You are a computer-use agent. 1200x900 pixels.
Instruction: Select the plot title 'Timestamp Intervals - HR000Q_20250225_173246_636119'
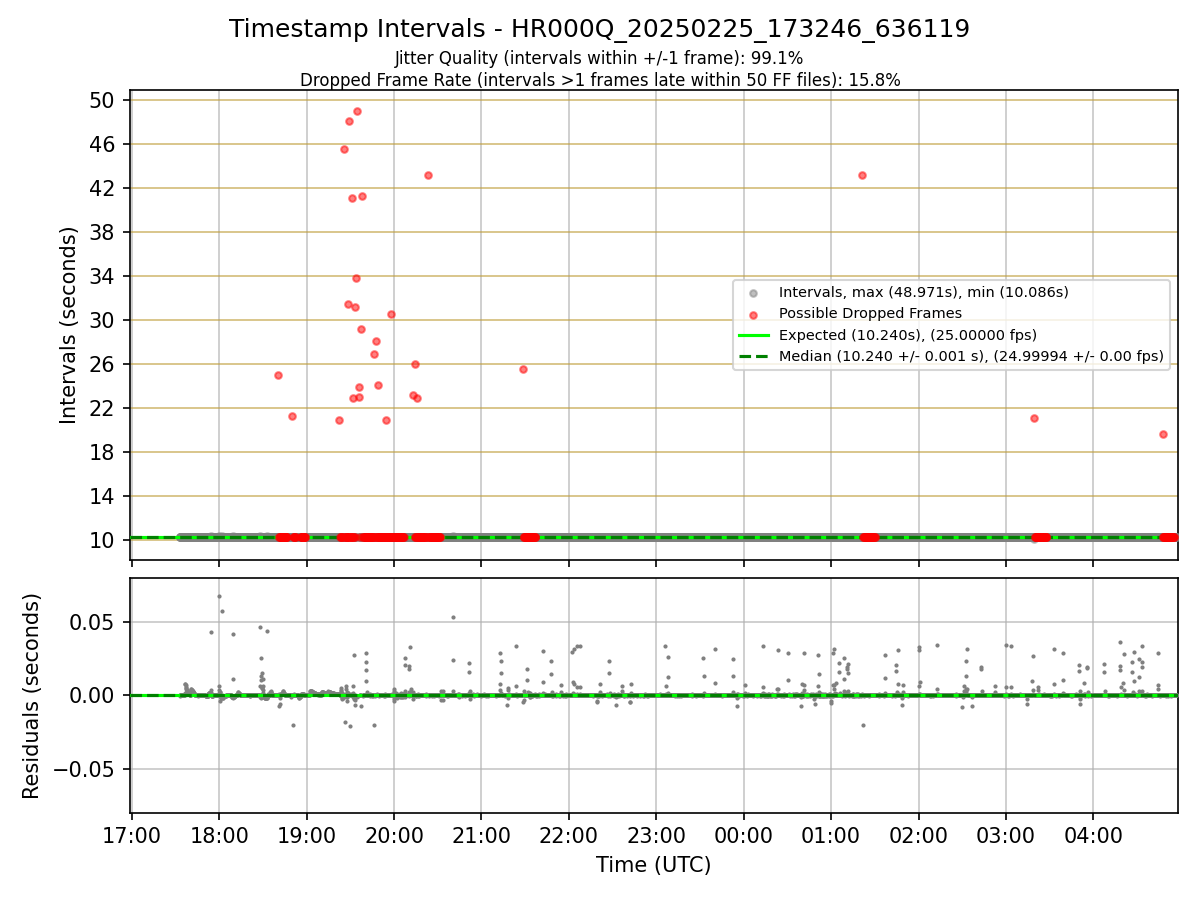pos(599,29)
